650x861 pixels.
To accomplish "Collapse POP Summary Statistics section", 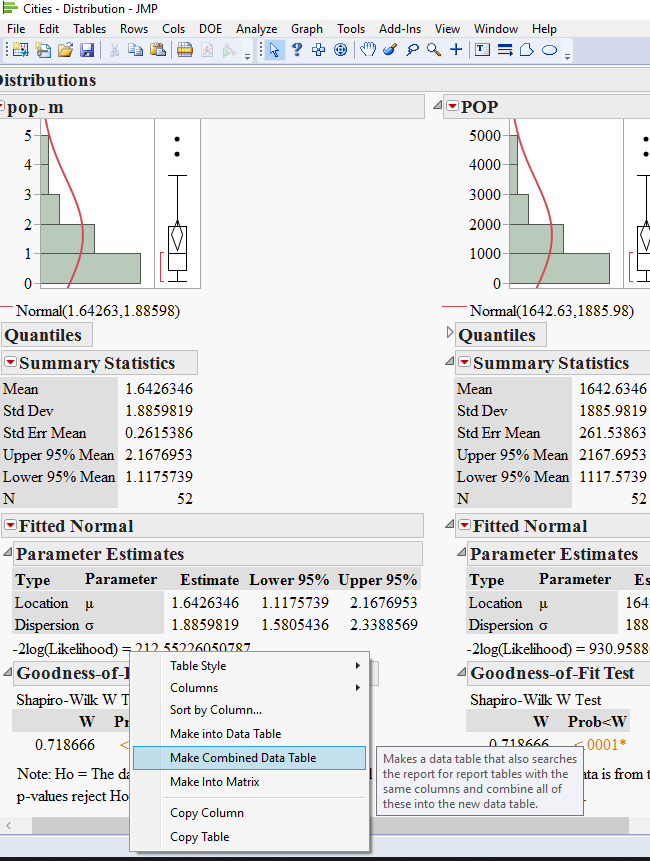I will pyautogui.click(x=450, y=361).
